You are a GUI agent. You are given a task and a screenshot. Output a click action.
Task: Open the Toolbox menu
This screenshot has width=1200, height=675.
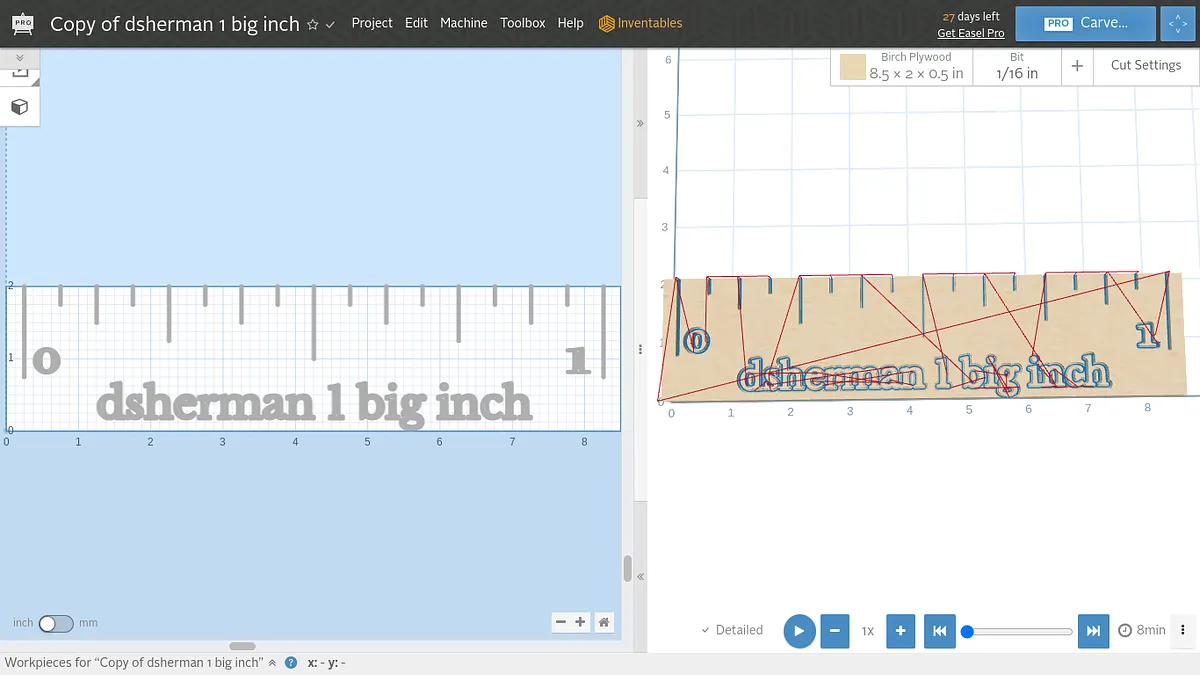523,22
